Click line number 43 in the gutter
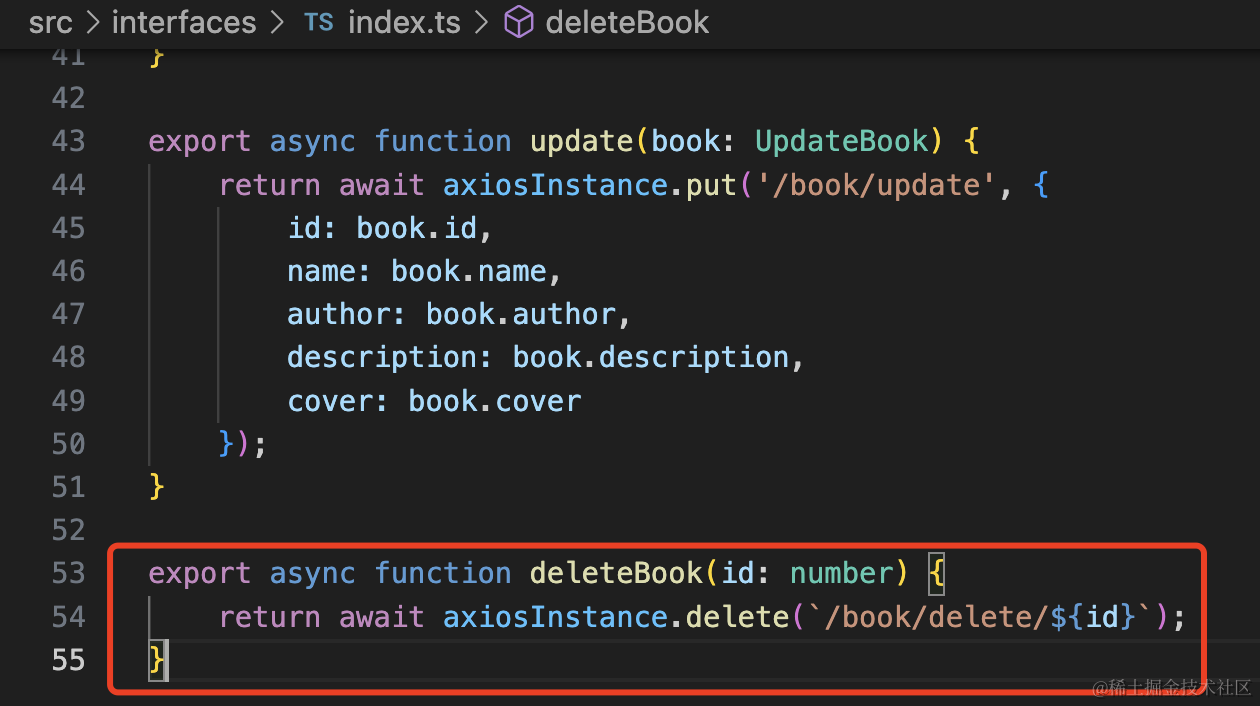 pos(68,142)
